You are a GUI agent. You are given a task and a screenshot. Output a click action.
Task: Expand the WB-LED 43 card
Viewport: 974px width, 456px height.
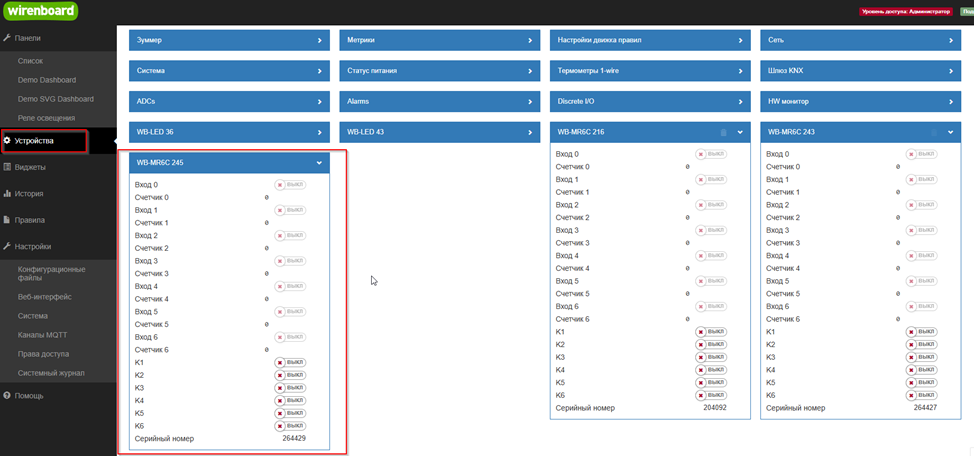click(x=440, y=132)
